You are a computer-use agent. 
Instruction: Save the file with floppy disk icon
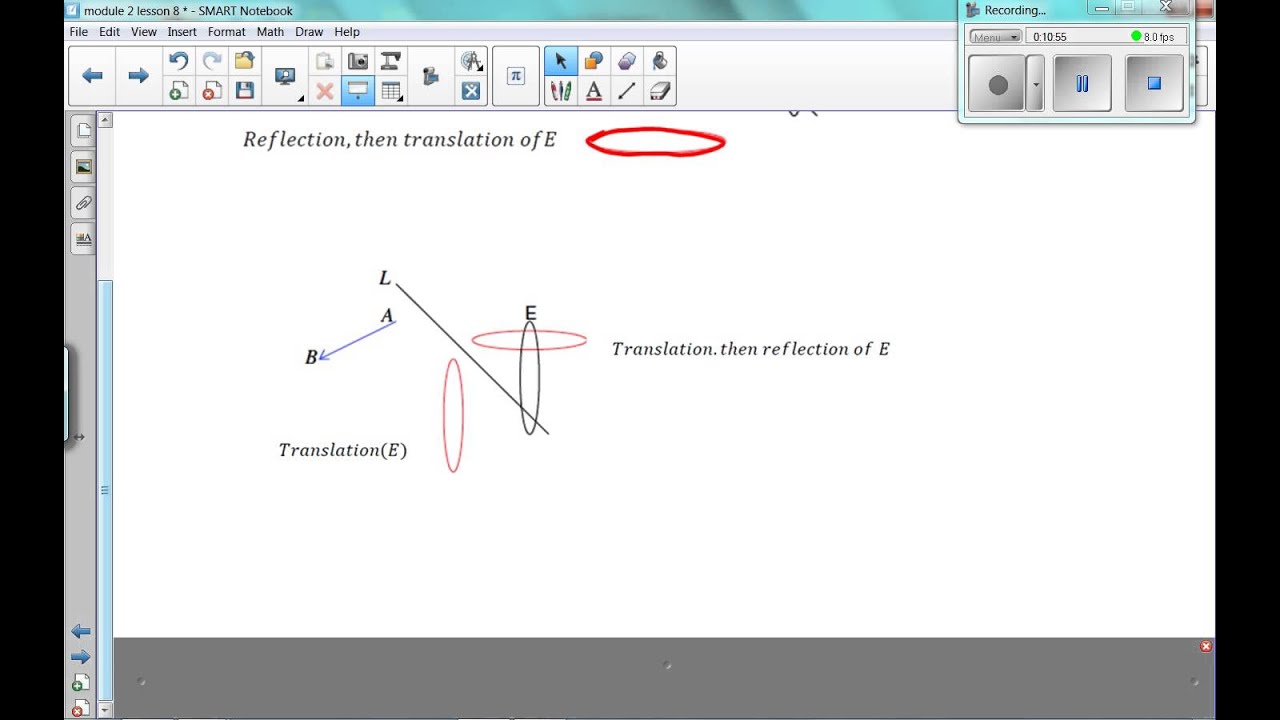[244, 91]
